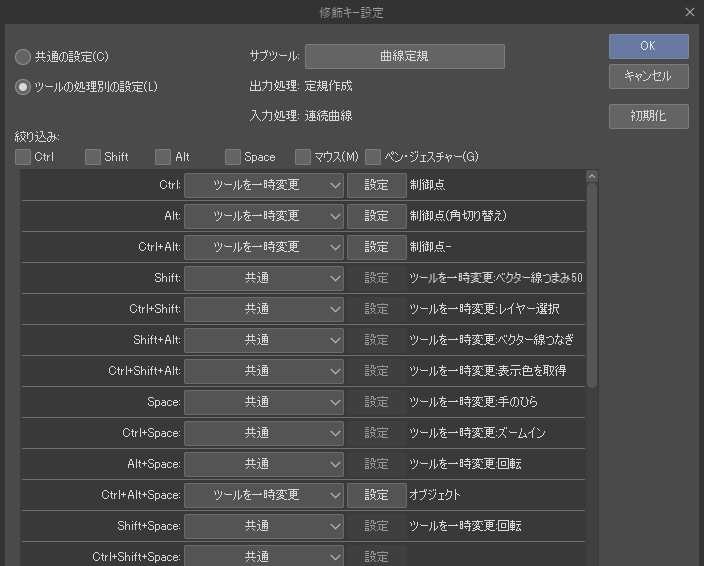This screenshot has height=566, width=704.
Task: Open the Space row action dropdown
Action: click(264, 402)
